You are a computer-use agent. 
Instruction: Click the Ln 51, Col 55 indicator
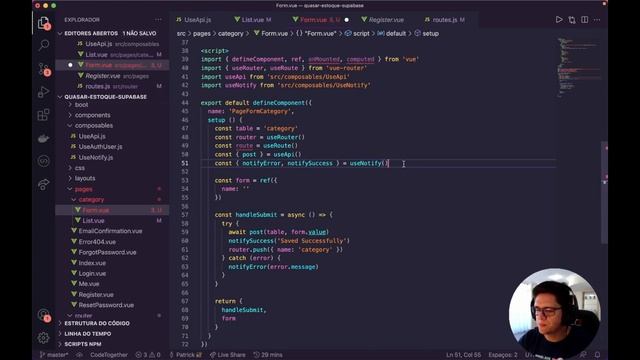(463, 355)
